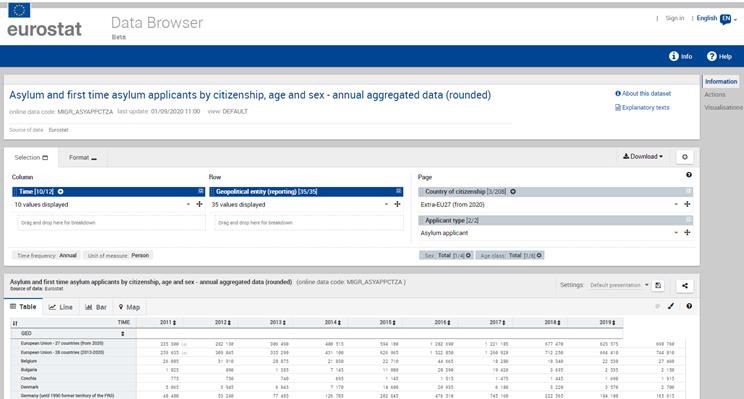Click the swap axes icon in the table corner
The image size is (744, 399).
point(15,323)
